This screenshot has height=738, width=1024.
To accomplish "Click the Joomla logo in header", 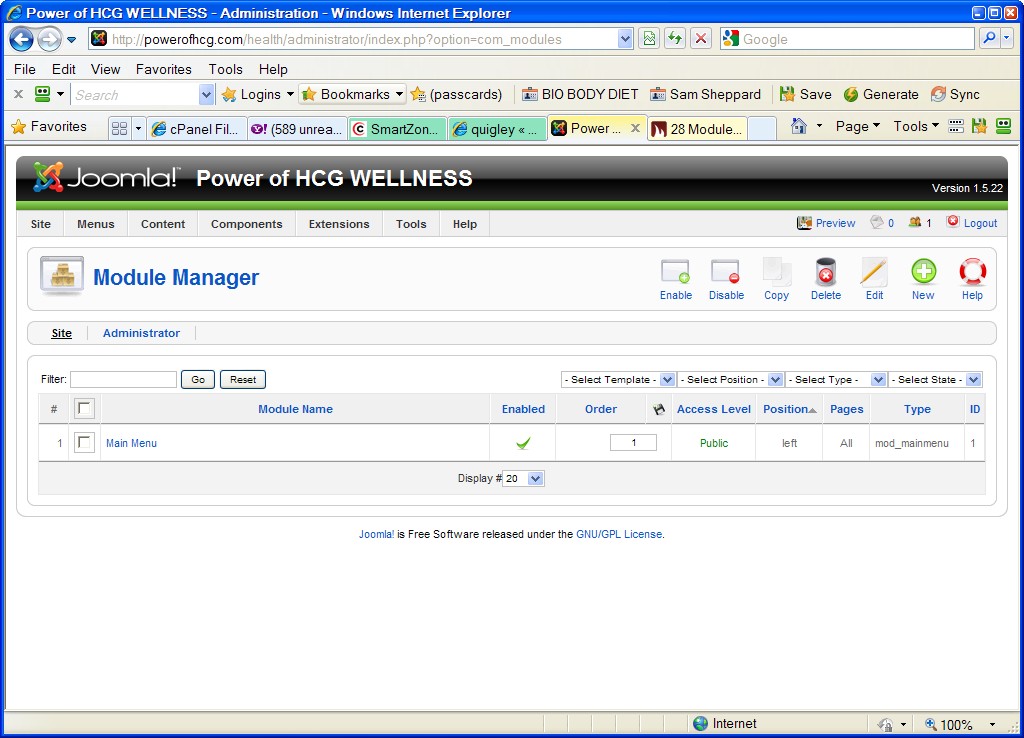I will (105, 177).
